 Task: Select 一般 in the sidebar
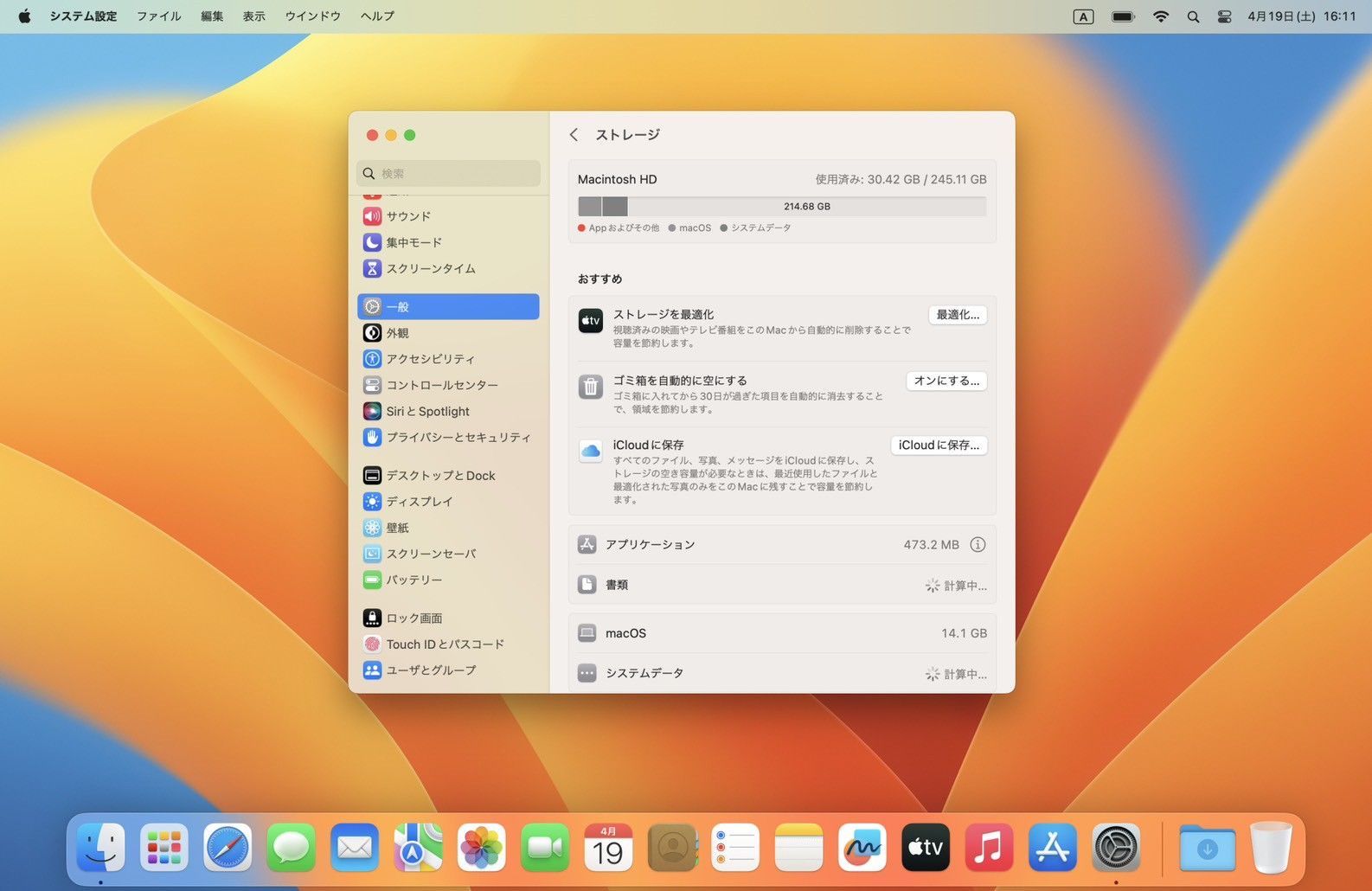(448, 306)
